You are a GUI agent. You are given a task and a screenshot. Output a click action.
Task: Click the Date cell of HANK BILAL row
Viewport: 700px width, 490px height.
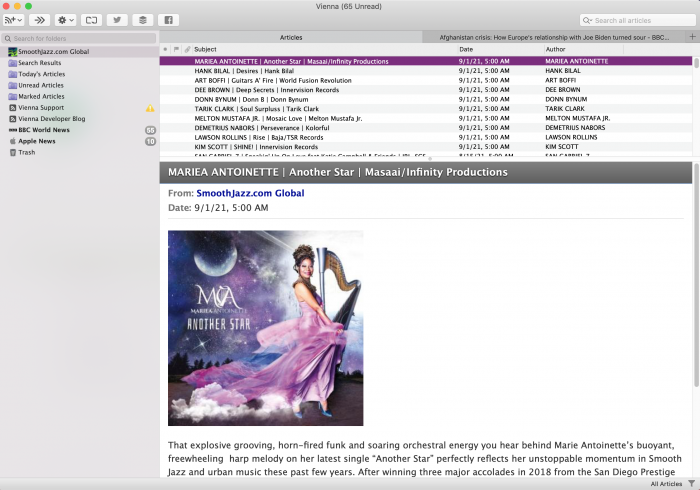coord(484,71)
